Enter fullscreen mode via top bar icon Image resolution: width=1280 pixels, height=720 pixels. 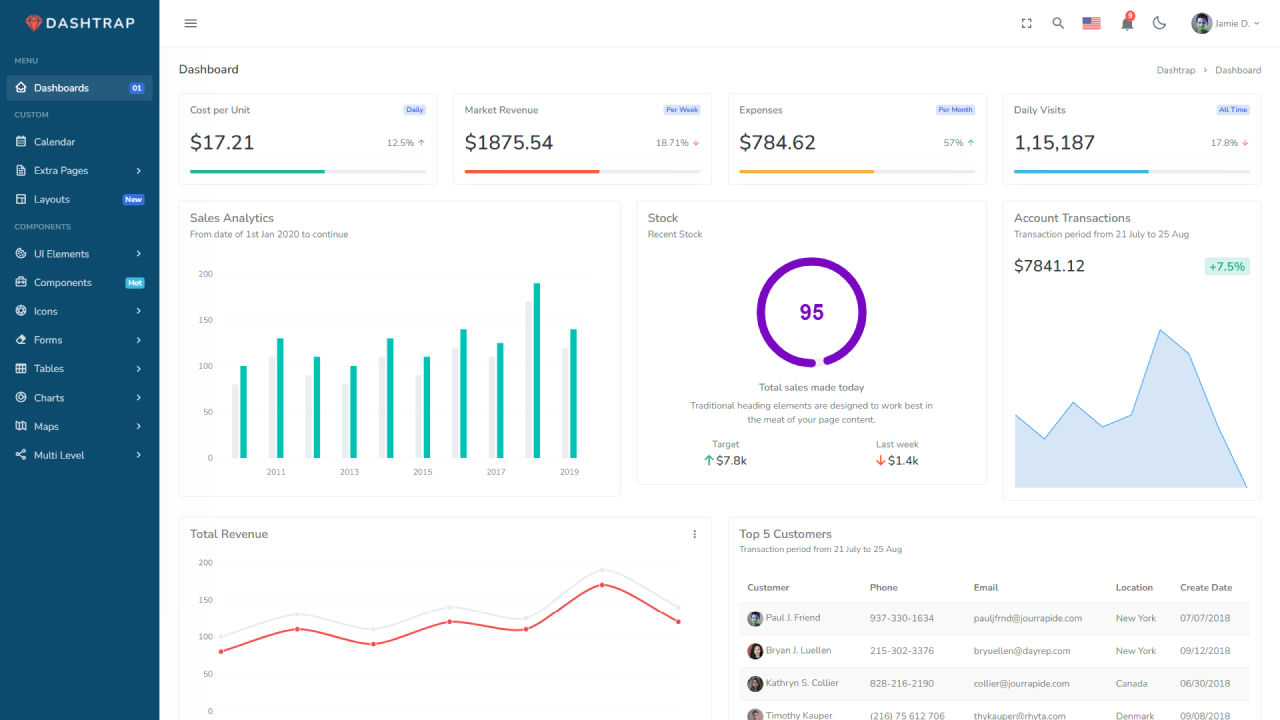(x=1026, y=23)
